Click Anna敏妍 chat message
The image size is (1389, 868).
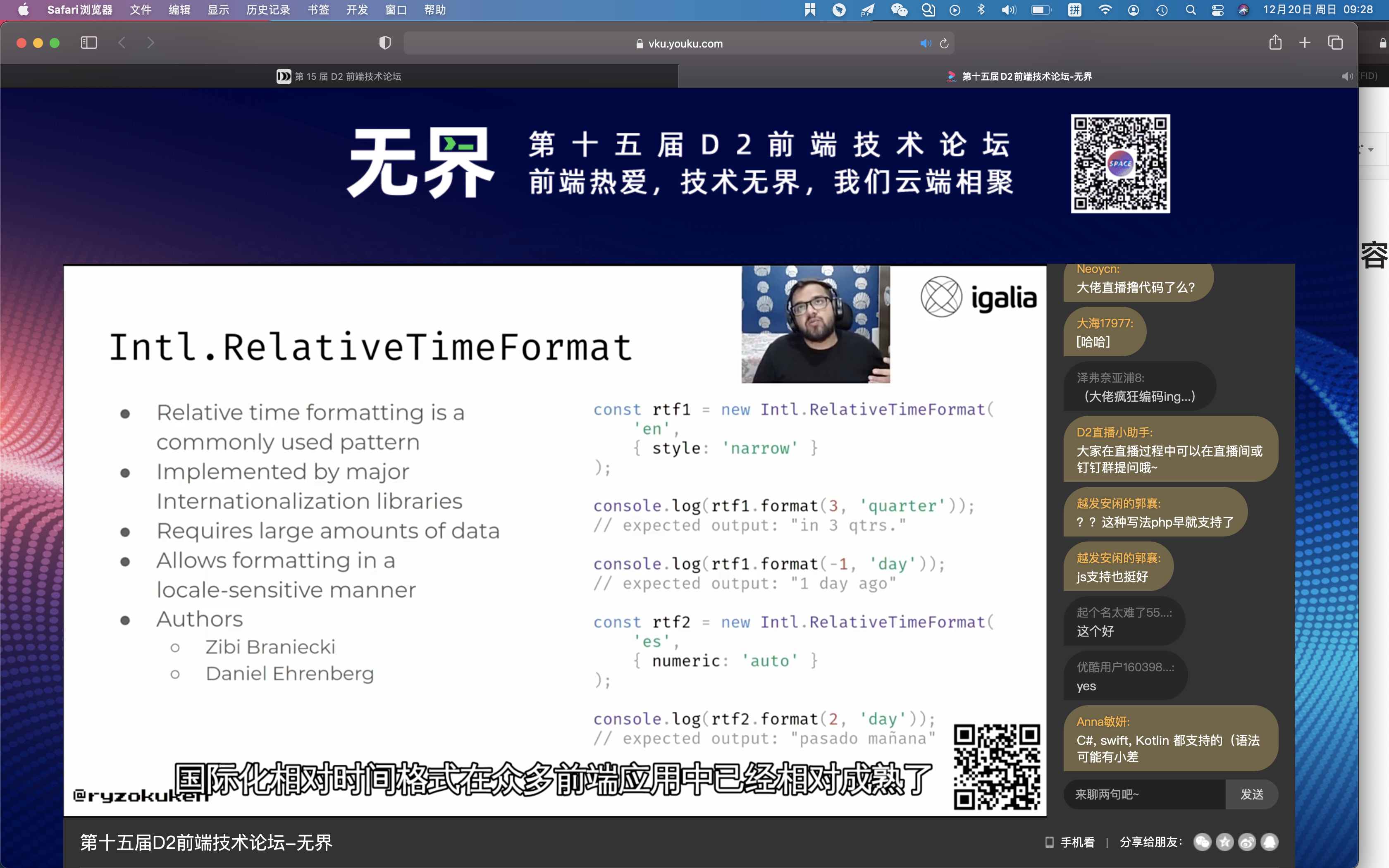1170,738
